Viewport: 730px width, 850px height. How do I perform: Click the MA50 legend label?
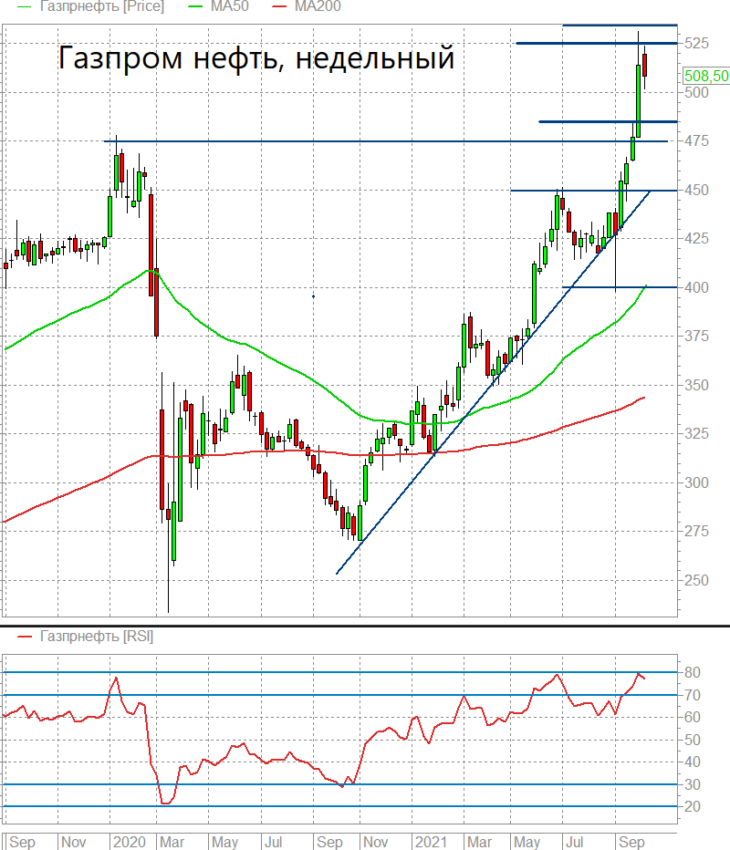tap(230, 7)
